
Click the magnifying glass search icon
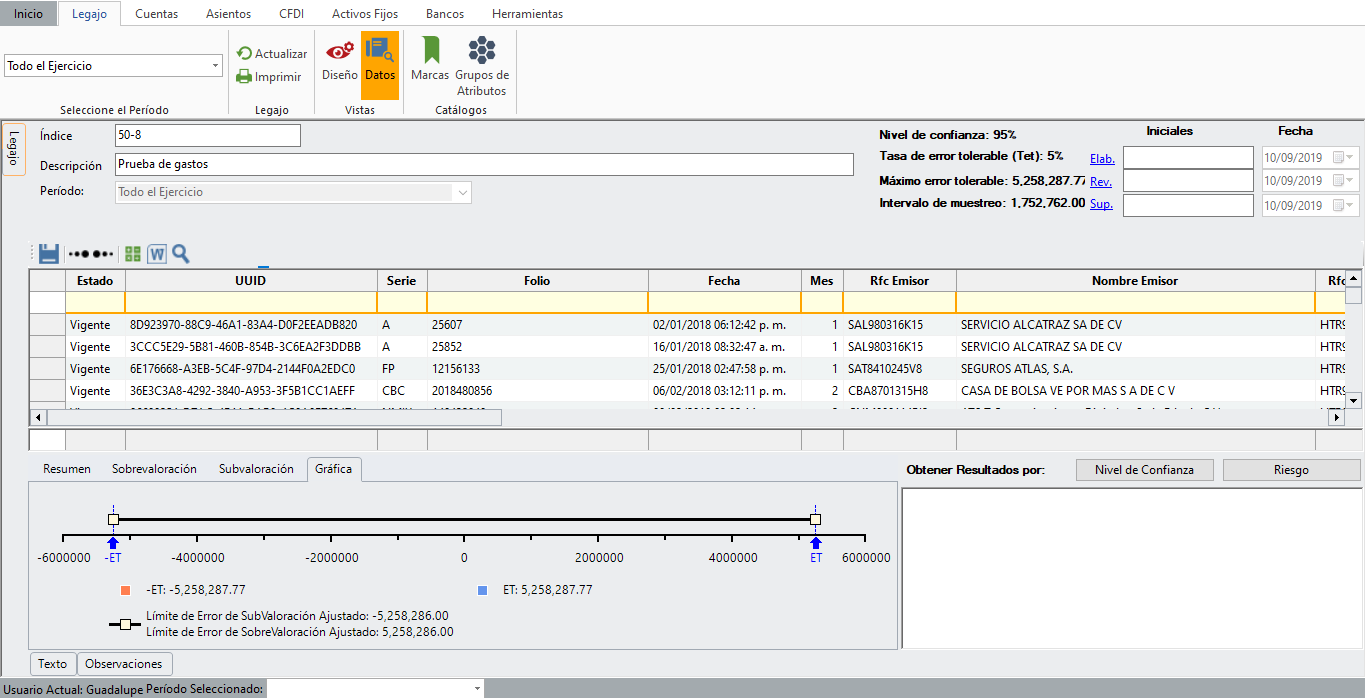(x=180, y=254)
